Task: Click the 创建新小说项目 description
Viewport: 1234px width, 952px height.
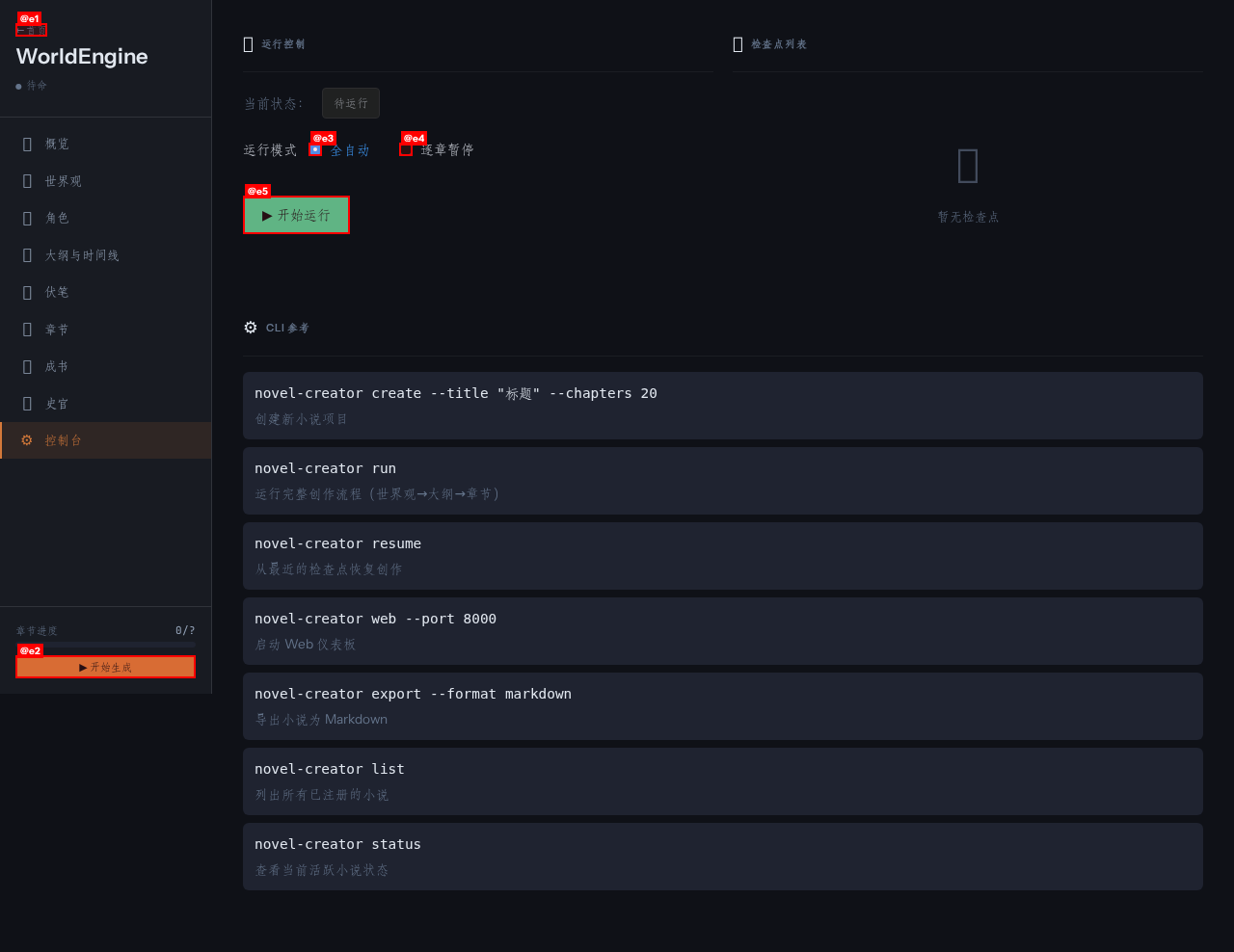Action: pyautogui.click(x=302, y=419)
